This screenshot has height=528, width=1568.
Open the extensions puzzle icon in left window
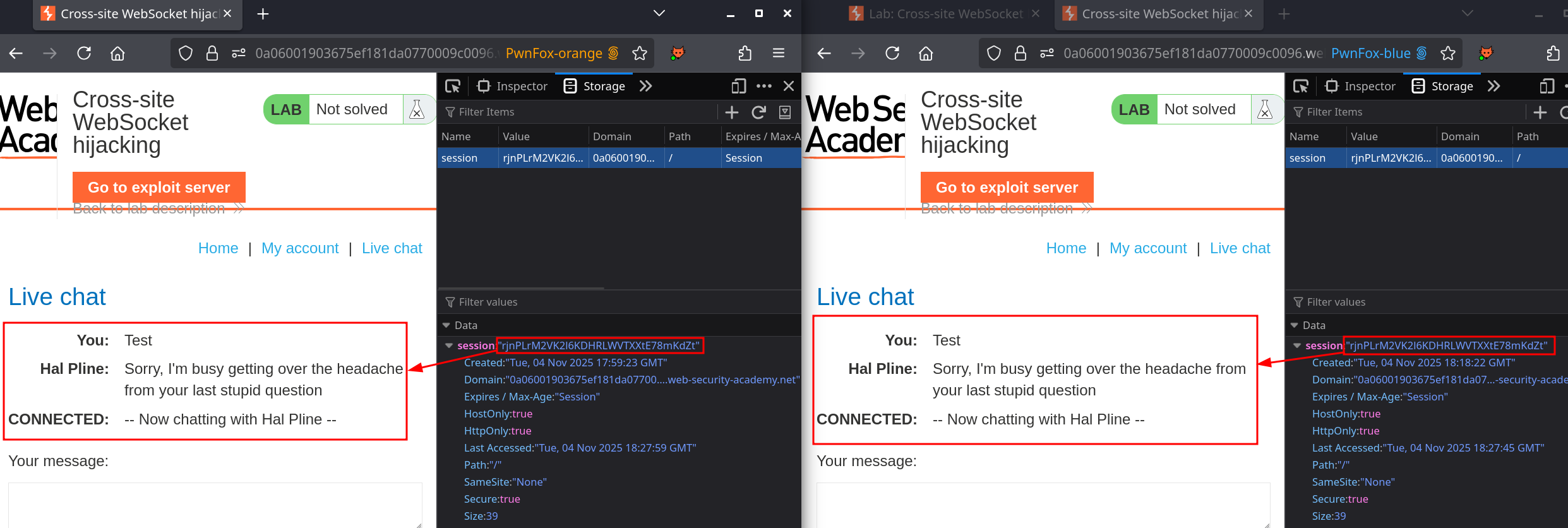pos(745,53)
